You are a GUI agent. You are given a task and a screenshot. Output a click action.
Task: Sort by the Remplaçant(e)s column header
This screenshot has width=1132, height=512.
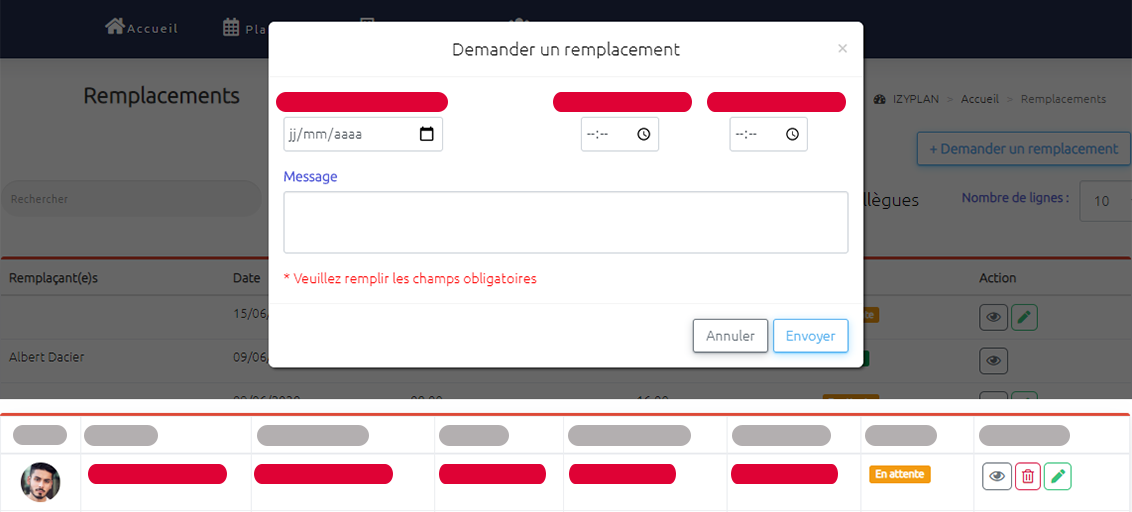click(x=53, y=278)
